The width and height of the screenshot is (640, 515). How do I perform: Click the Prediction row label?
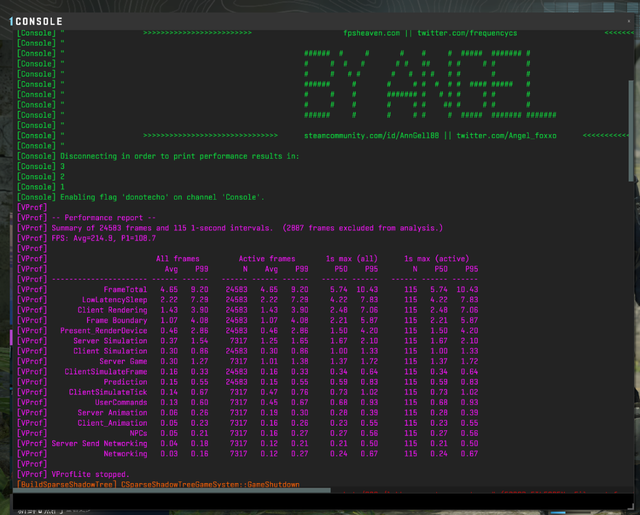point(125,382)
